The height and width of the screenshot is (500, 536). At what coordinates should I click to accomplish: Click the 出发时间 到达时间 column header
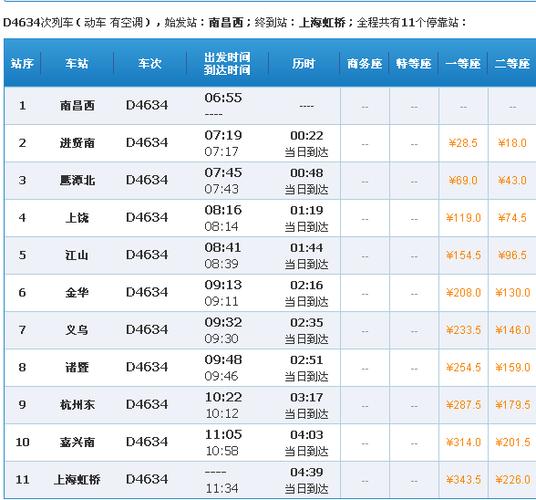point(227,64)
